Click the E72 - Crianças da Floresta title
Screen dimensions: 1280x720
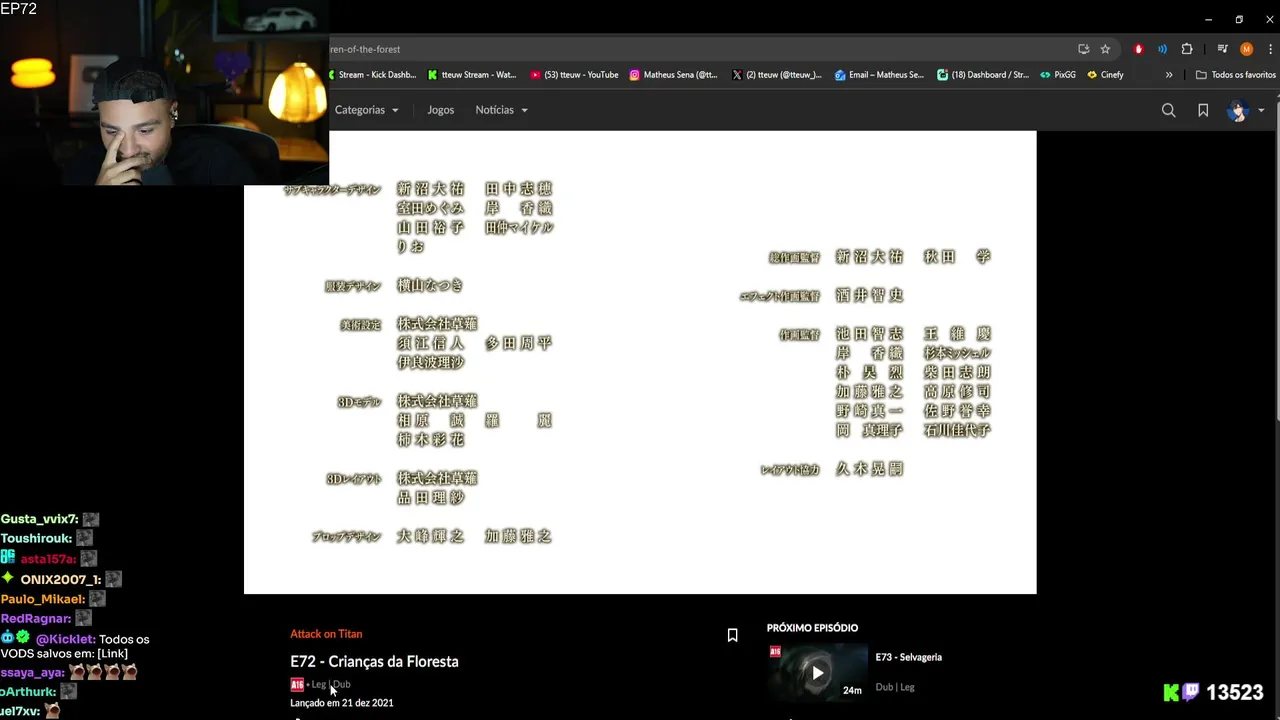tap(374, 661)
